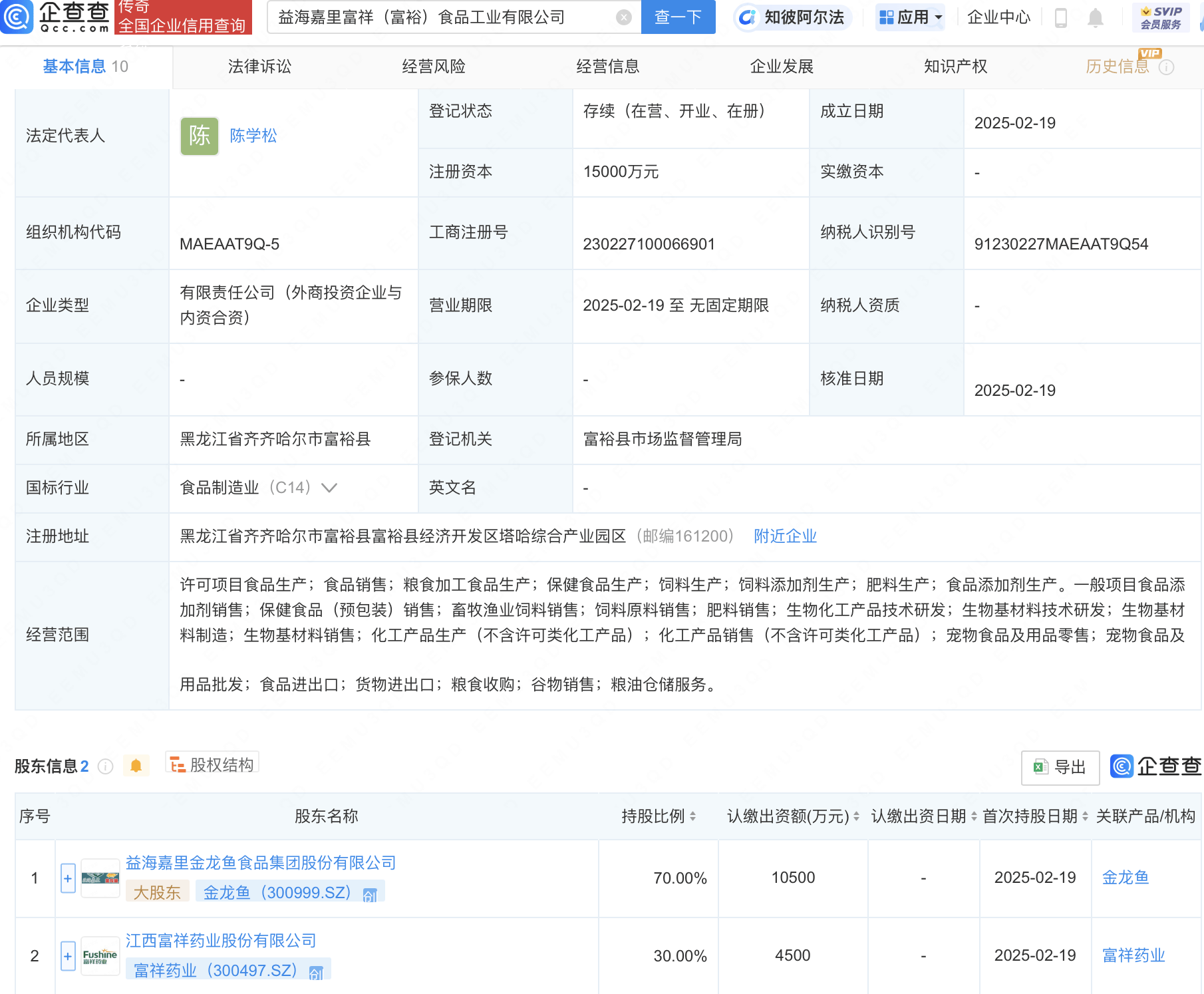Open 江西富祥药业股份有限公司 shareholder link
1204x994 pixels.
coord(221,941)
